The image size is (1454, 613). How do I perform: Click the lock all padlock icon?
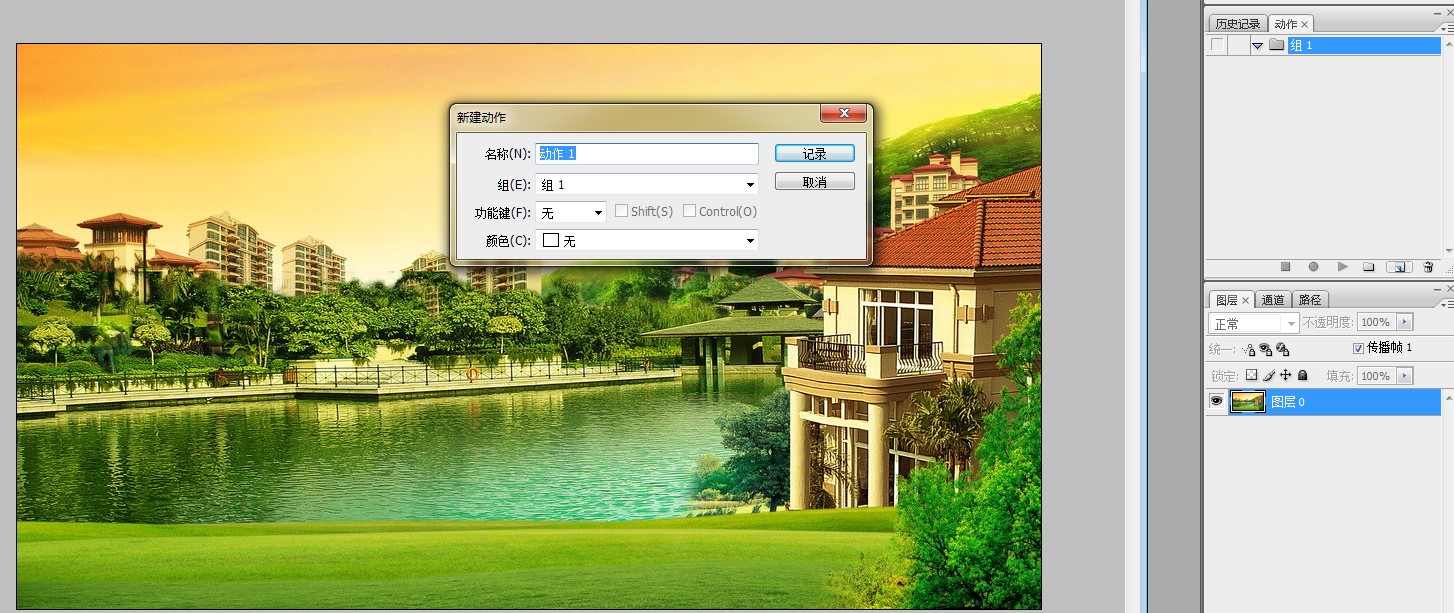(1302, 376)
